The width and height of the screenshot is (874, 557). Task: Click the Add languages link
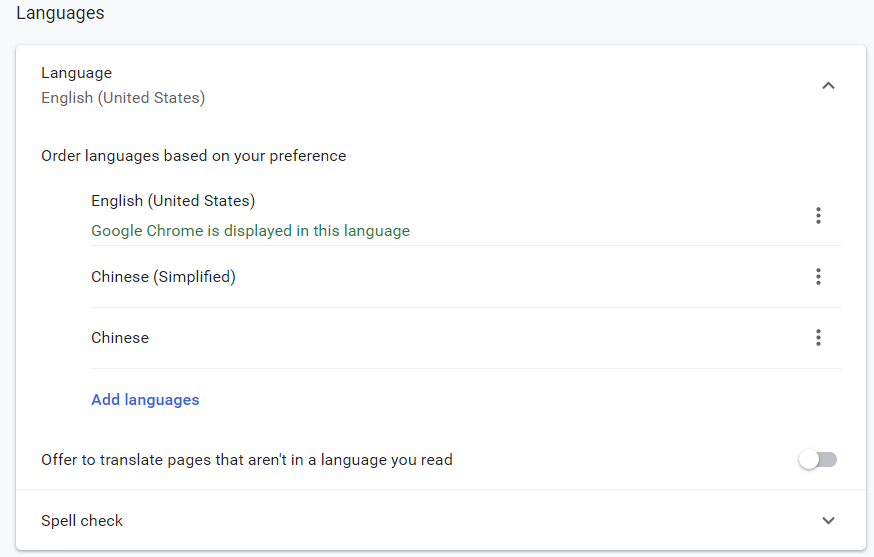click(x=145, y=400)
